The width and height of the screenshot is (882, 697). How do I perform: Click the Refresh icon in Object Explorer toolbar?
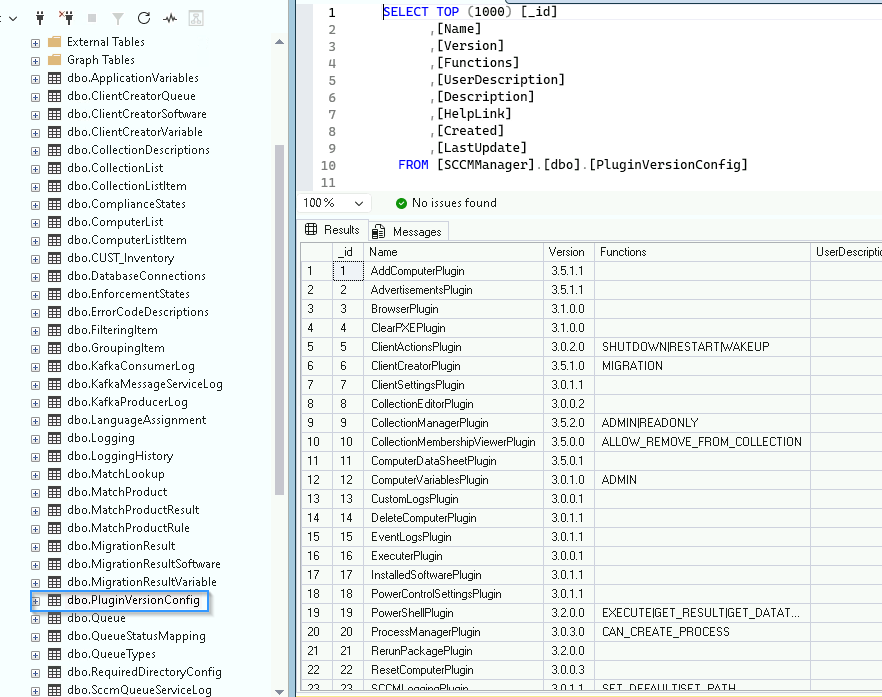[144, 18]
